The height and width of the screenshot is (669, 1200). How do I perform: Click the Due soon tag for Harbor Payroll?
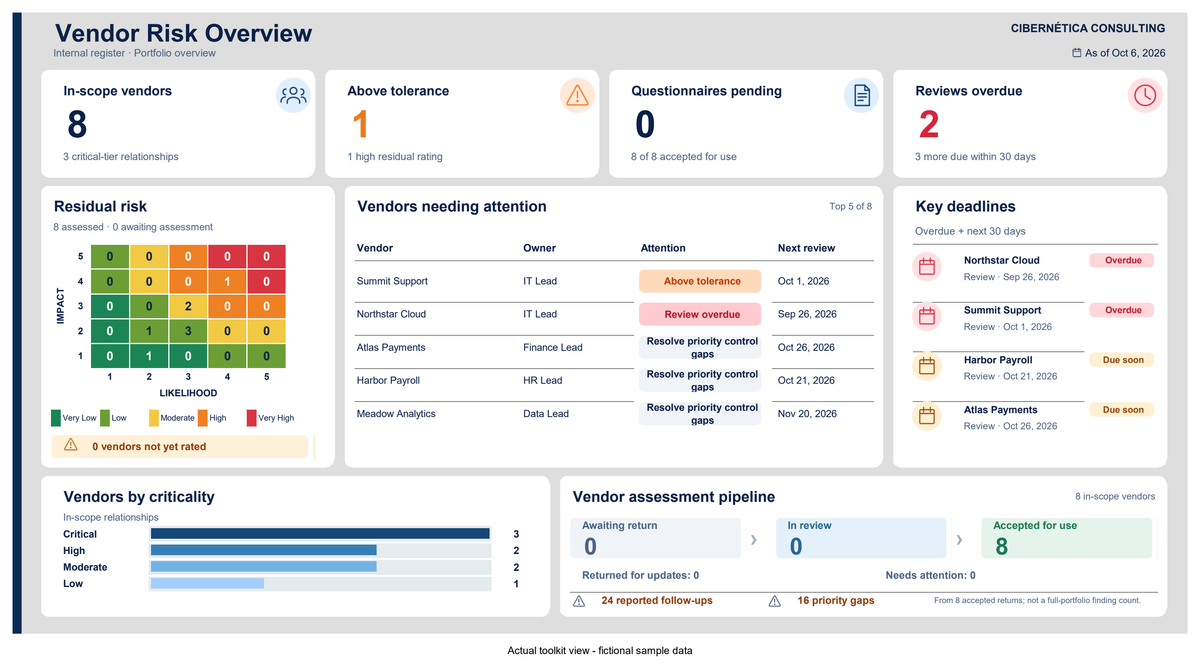tap(1122, 360)
